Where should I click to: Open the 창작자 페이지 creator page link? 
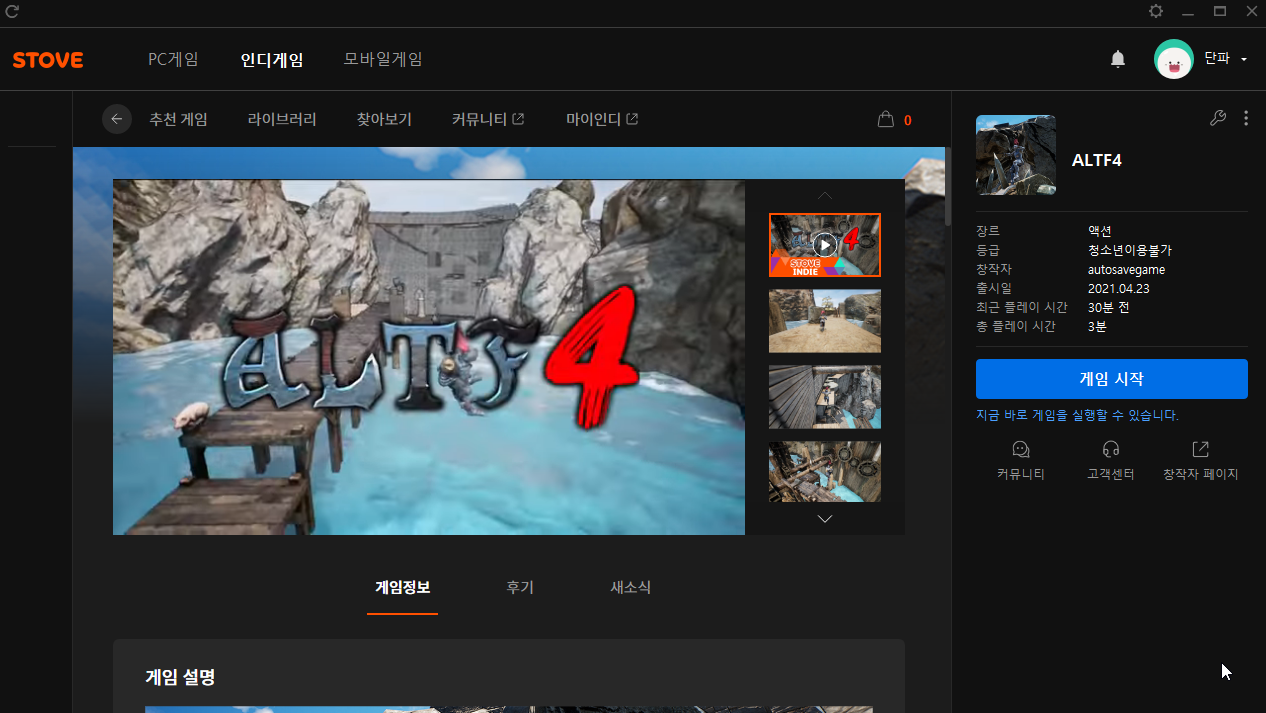click(1200, 460)
